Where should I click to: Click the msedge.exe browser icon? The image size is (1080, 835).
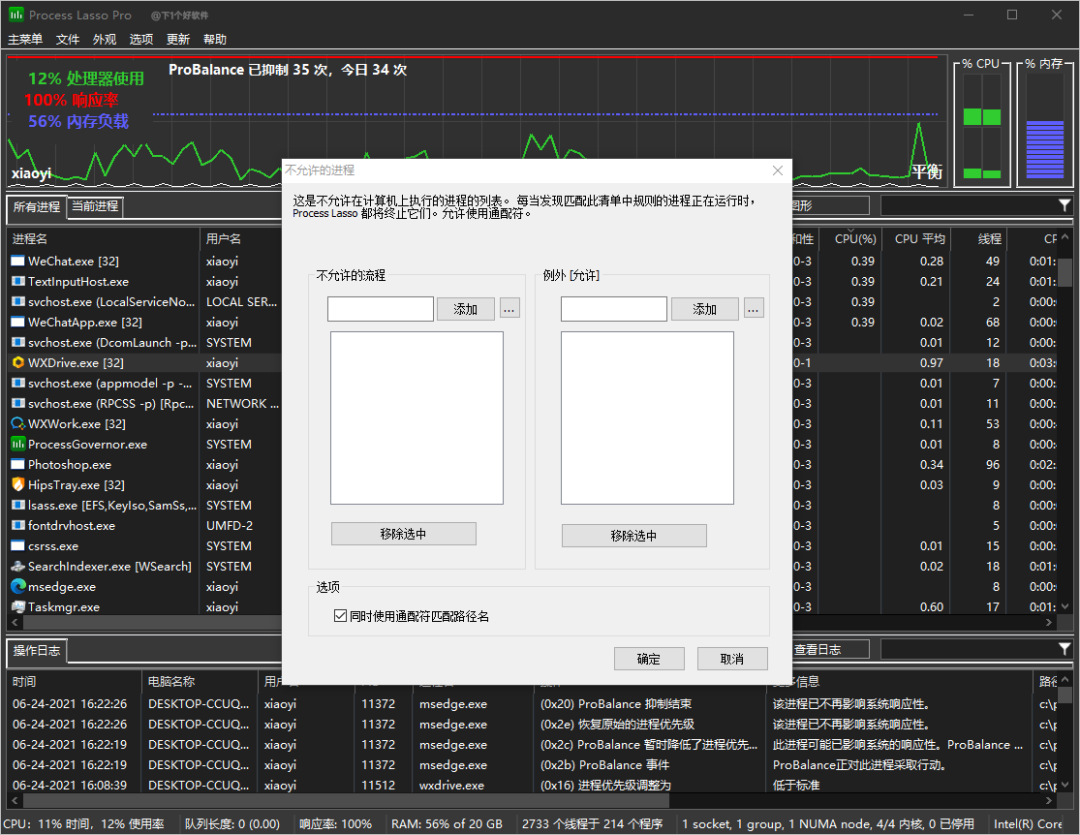pyautogui.click(x=18, y=587)
